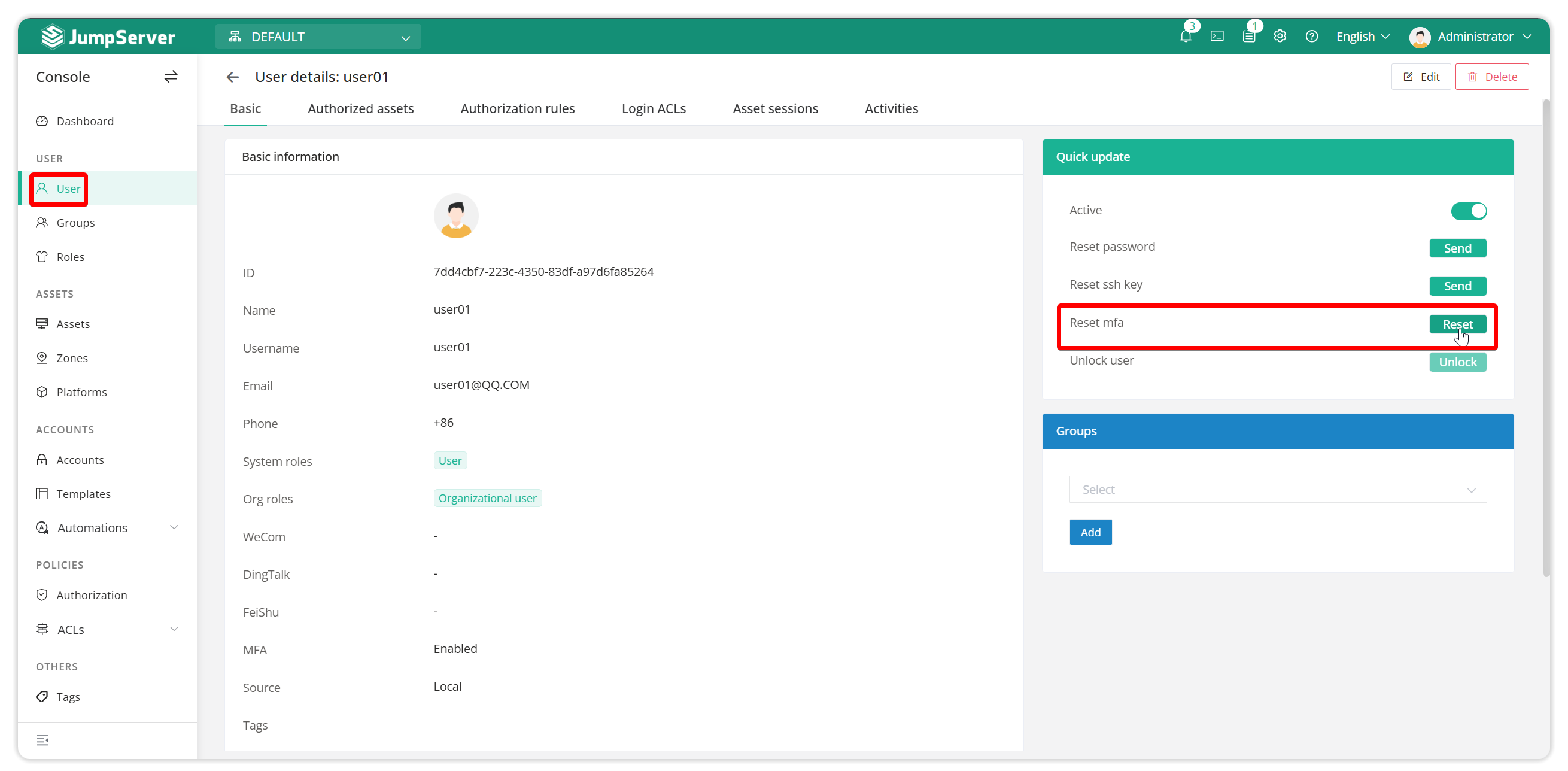
Task: Switch console view with swap icon
Action: pos(171,77)
